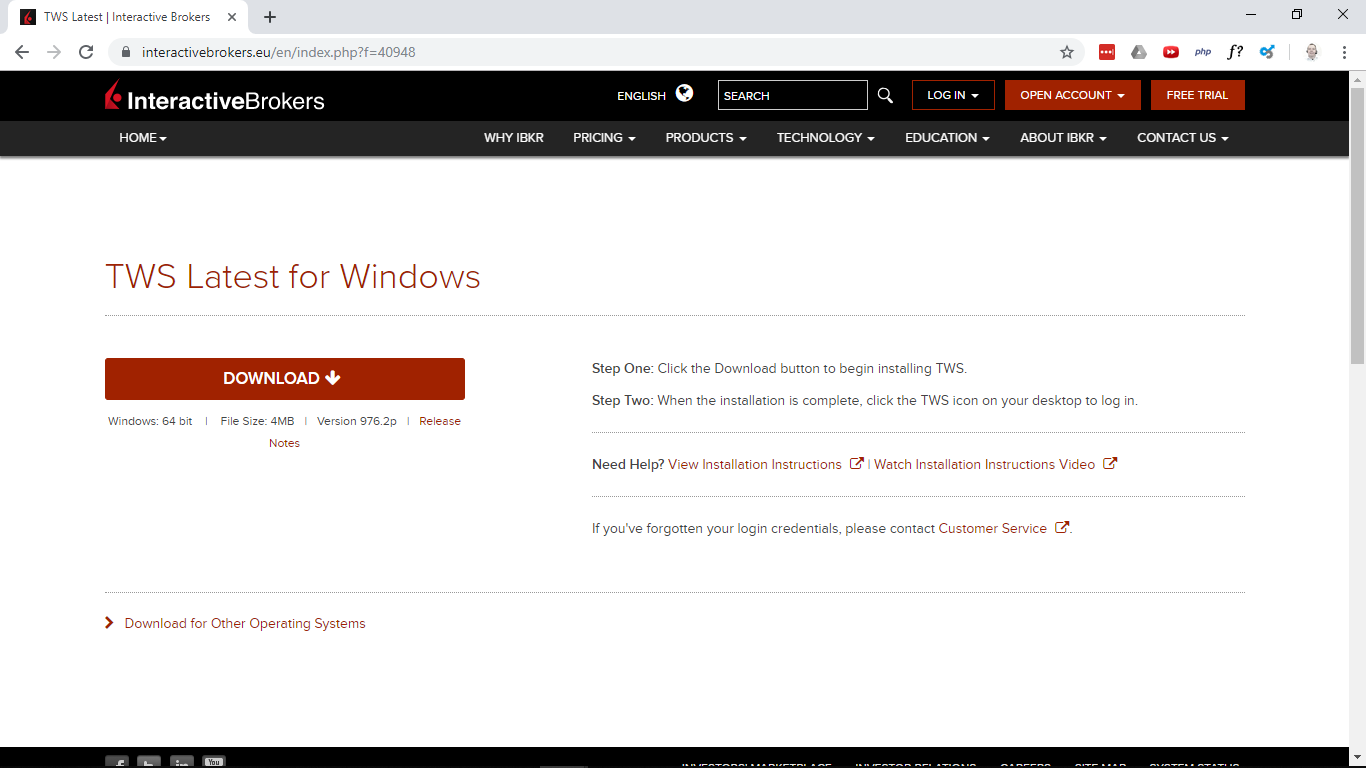Click the 'File Size: 4MB' text
1366x768 pixels.
257,421
